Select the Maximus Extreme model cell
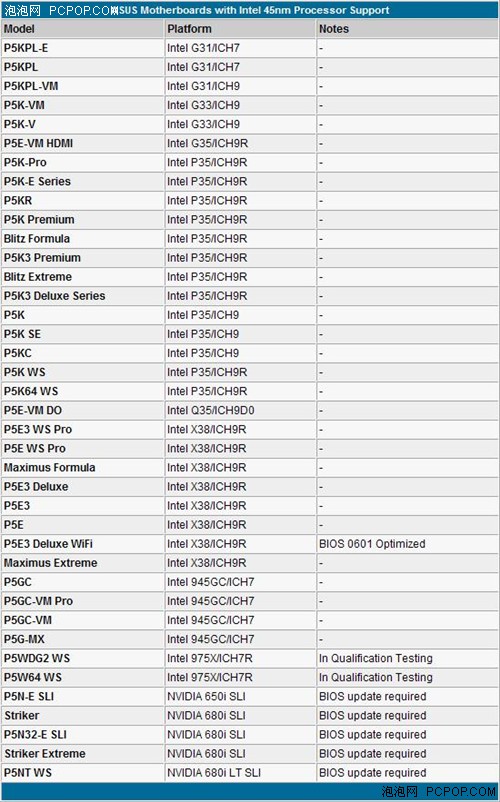 pos(82,563)
